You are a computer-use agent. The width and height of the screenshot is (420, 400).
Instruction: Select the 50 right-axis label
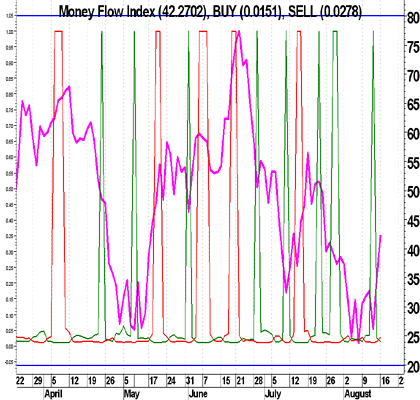click(x=413, y=192)
